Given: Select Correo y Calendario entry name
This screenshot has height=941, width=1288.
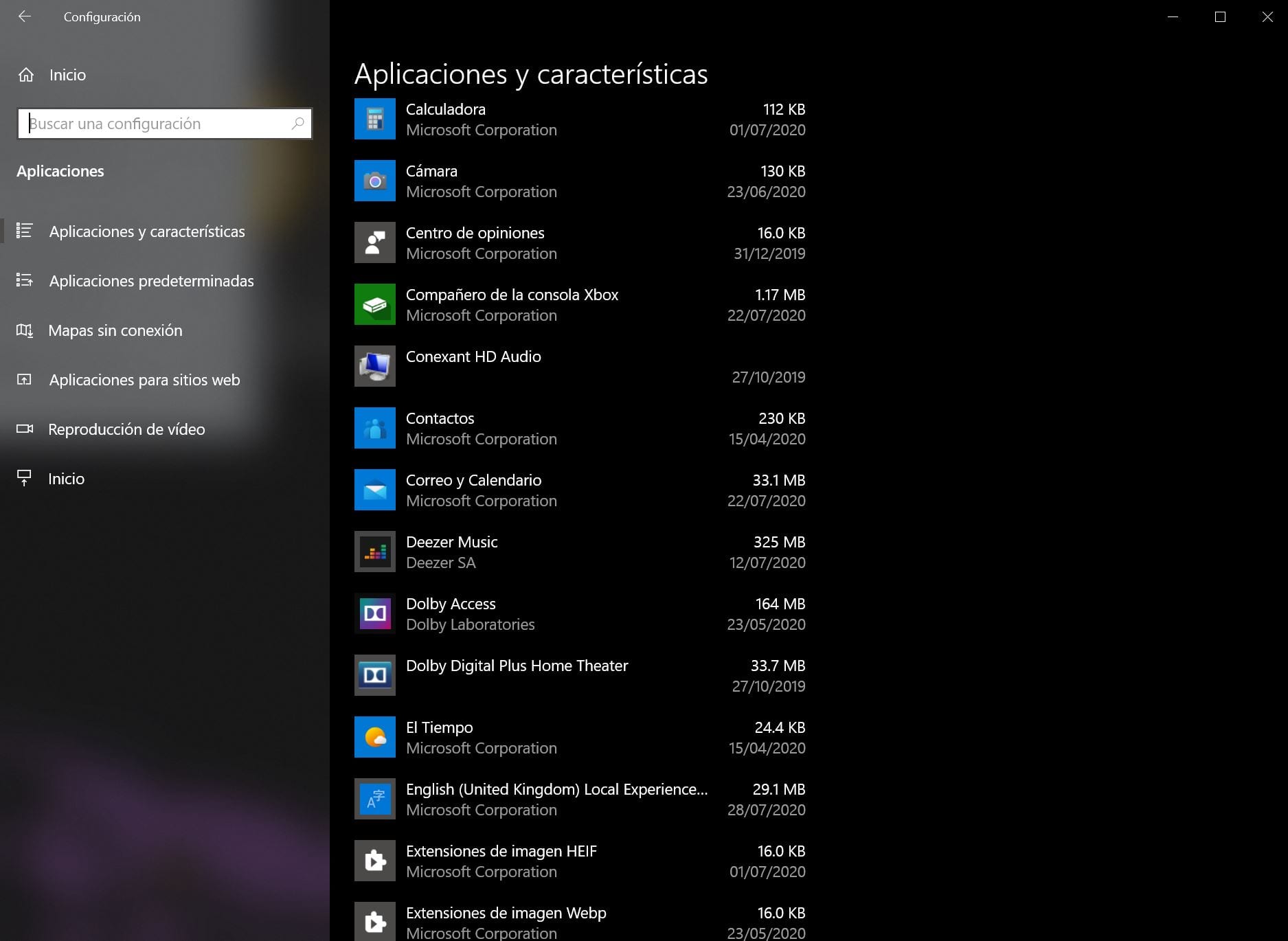Looking at the screenshot, I should [x=474, y=480].
